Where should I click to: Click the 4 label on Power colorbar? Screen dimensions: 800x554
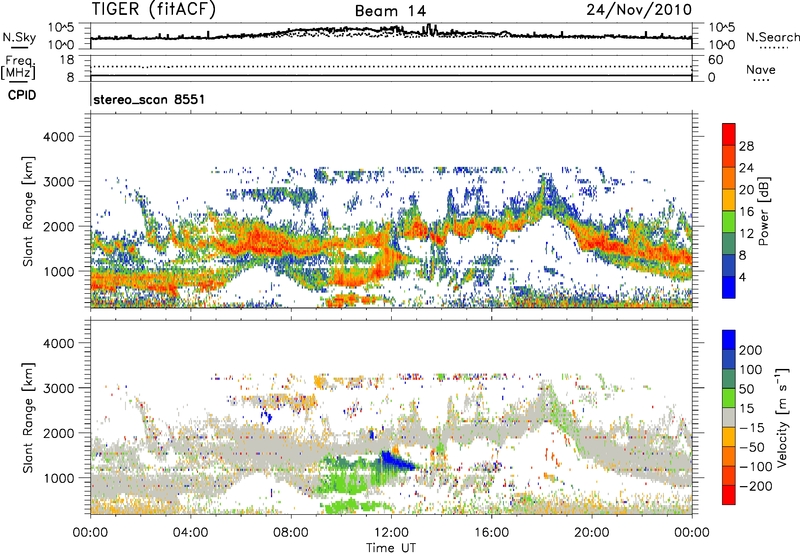click(x=742, y=278)
